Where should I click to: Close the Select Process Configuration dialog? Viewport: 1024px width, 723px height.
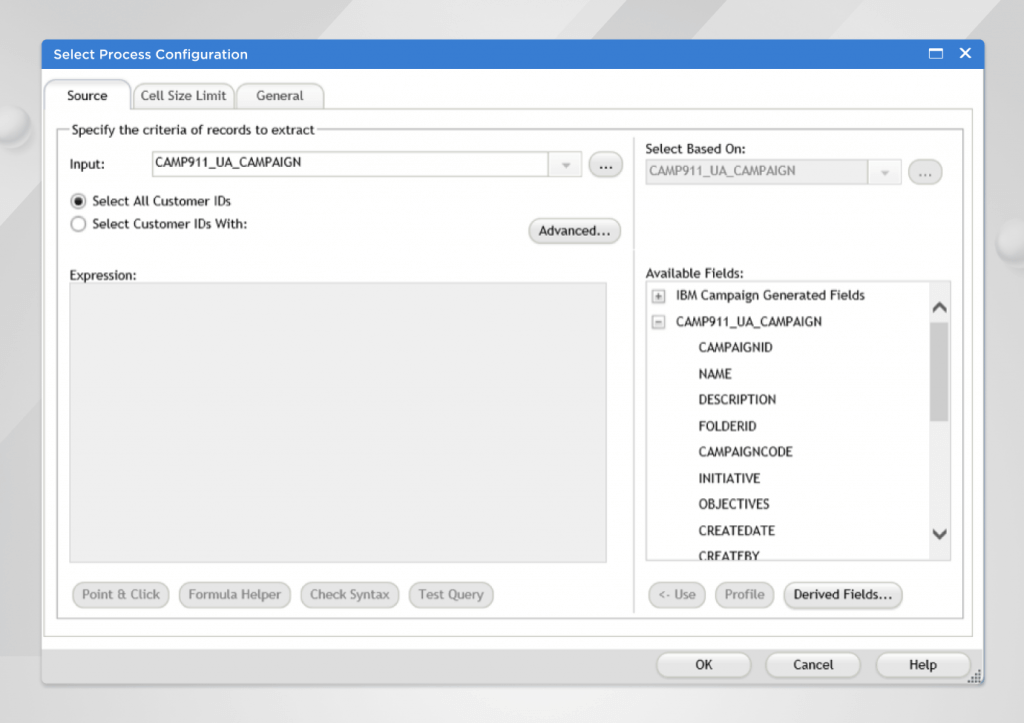[x=965, y=54]
